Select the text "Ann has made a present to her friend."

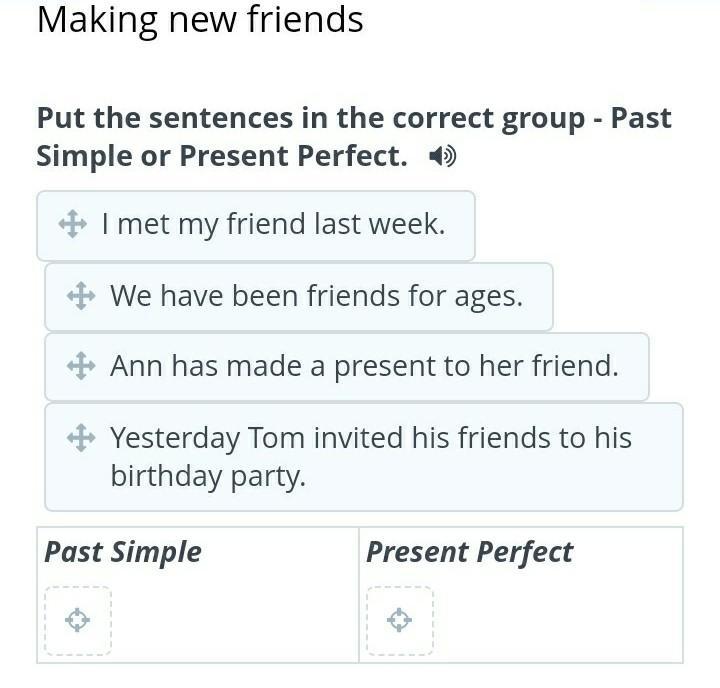coord(364,366)
